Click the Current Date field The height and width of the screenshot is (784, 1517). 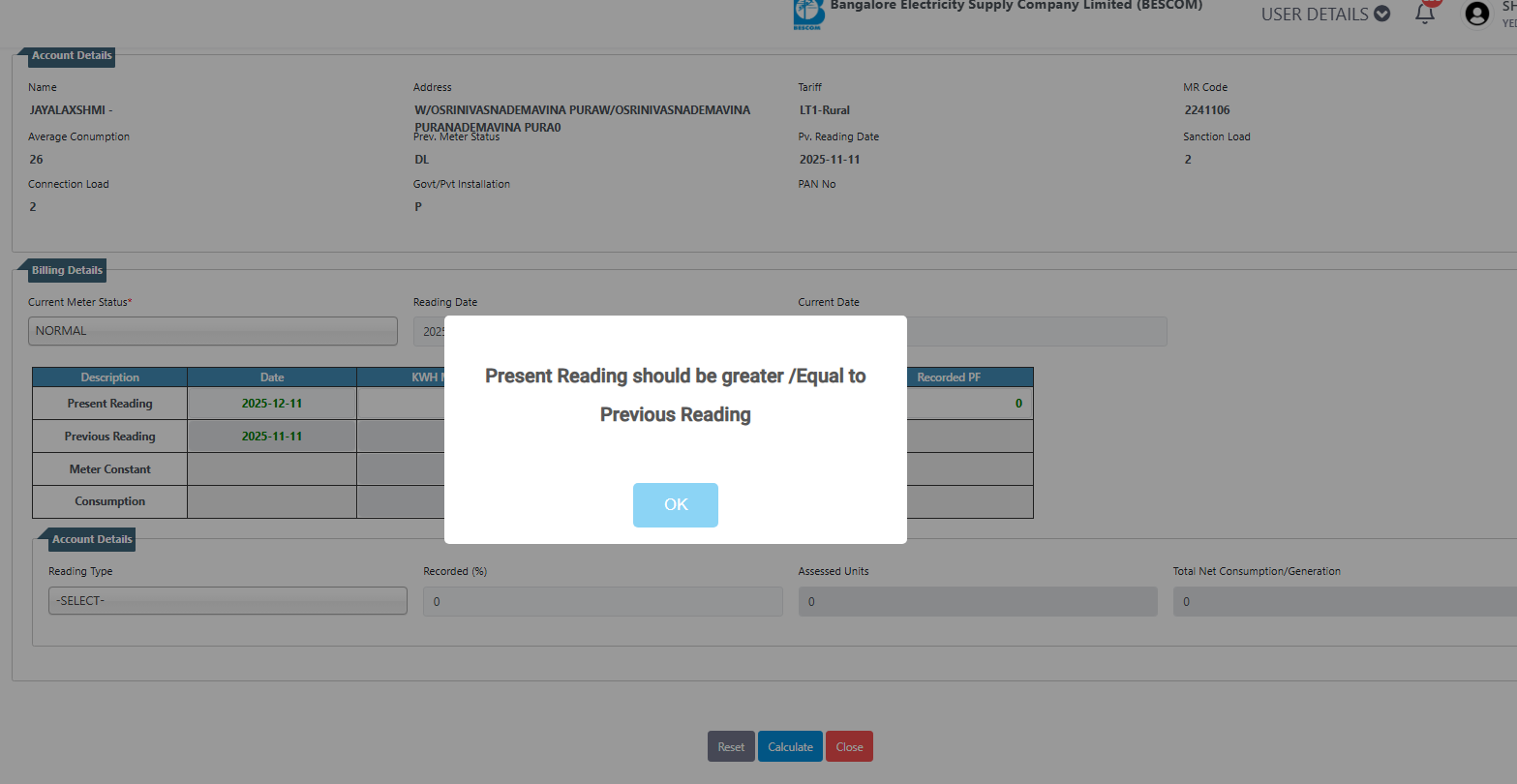[1037, 331]
